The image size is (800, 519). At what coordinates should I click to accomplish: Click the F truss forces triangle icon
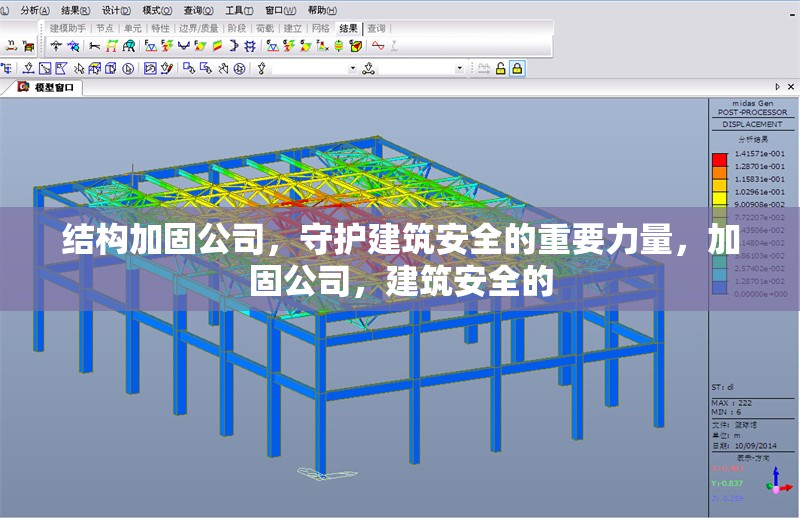tap(150, 46)
